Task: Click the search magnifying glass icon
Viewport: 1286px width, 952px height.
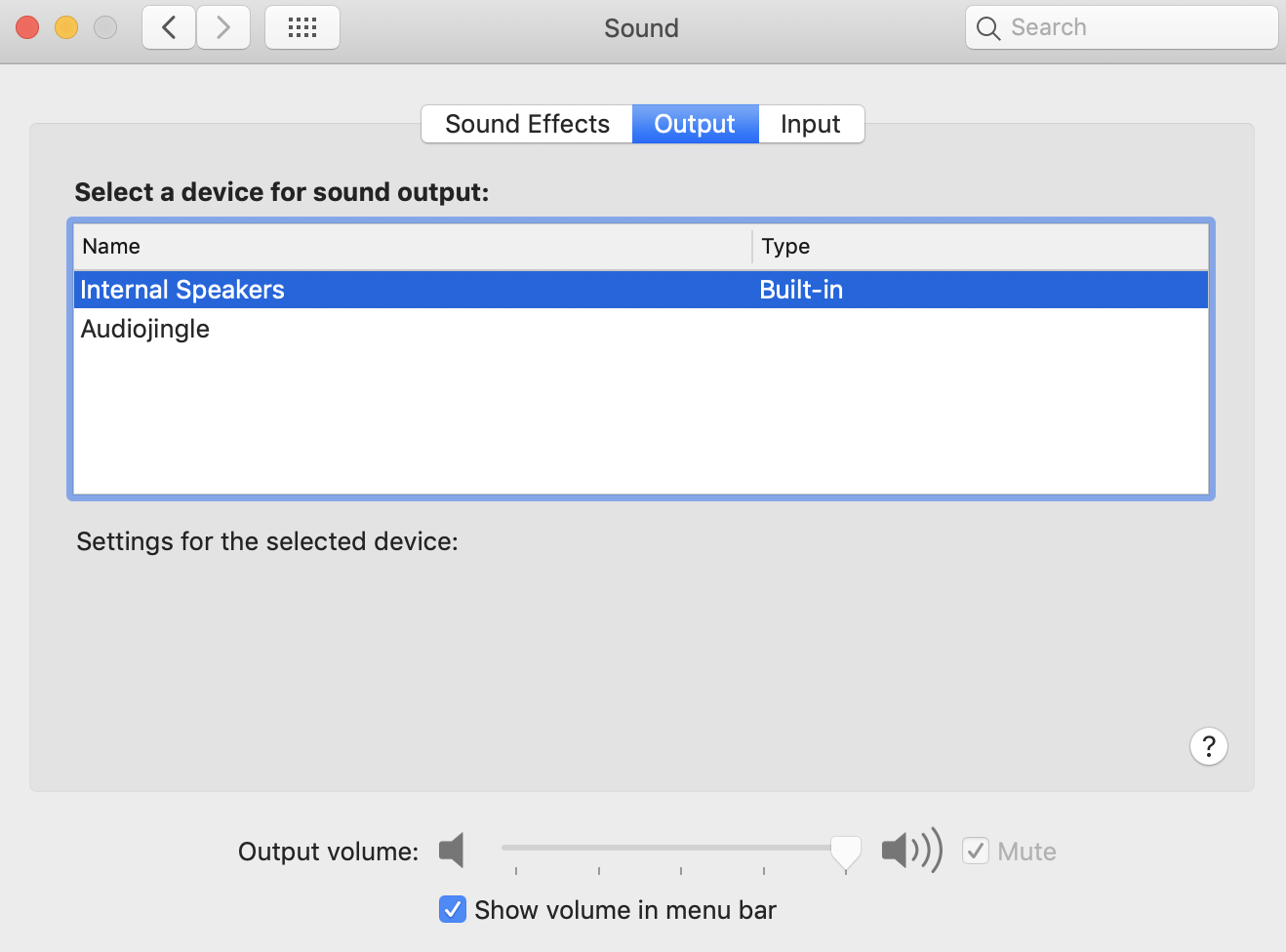Action: (988, 28)
